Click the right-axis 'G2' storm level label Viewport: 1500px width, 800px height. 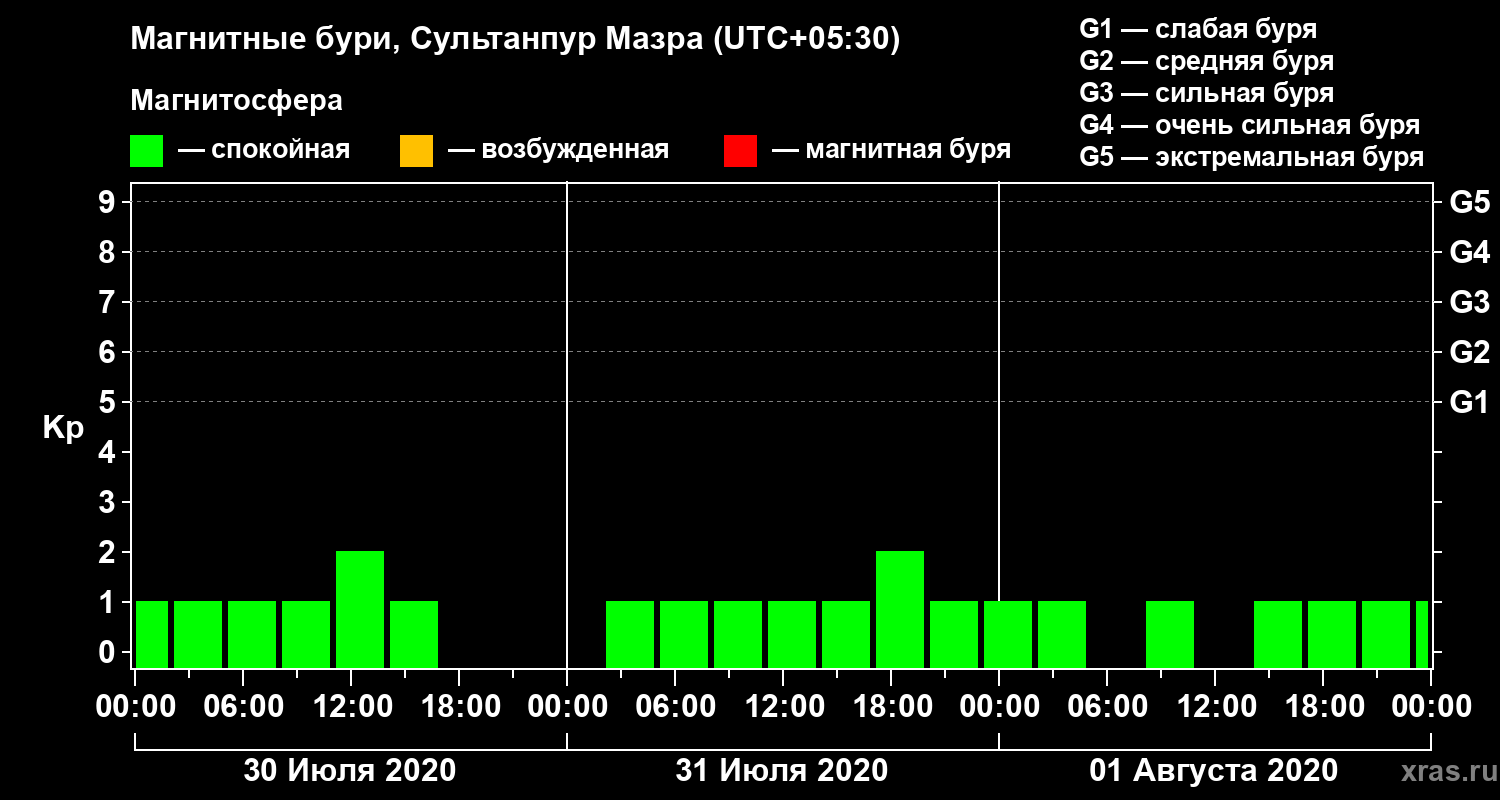[x=1469, y=352]
